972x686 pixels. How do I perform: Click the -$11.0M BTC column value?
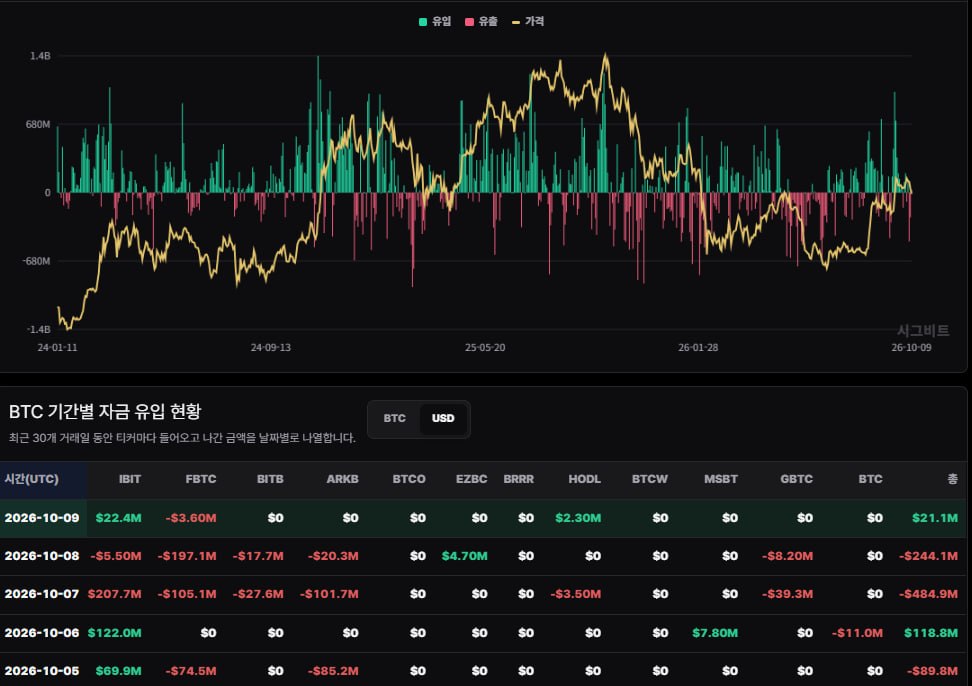[857, 633]
